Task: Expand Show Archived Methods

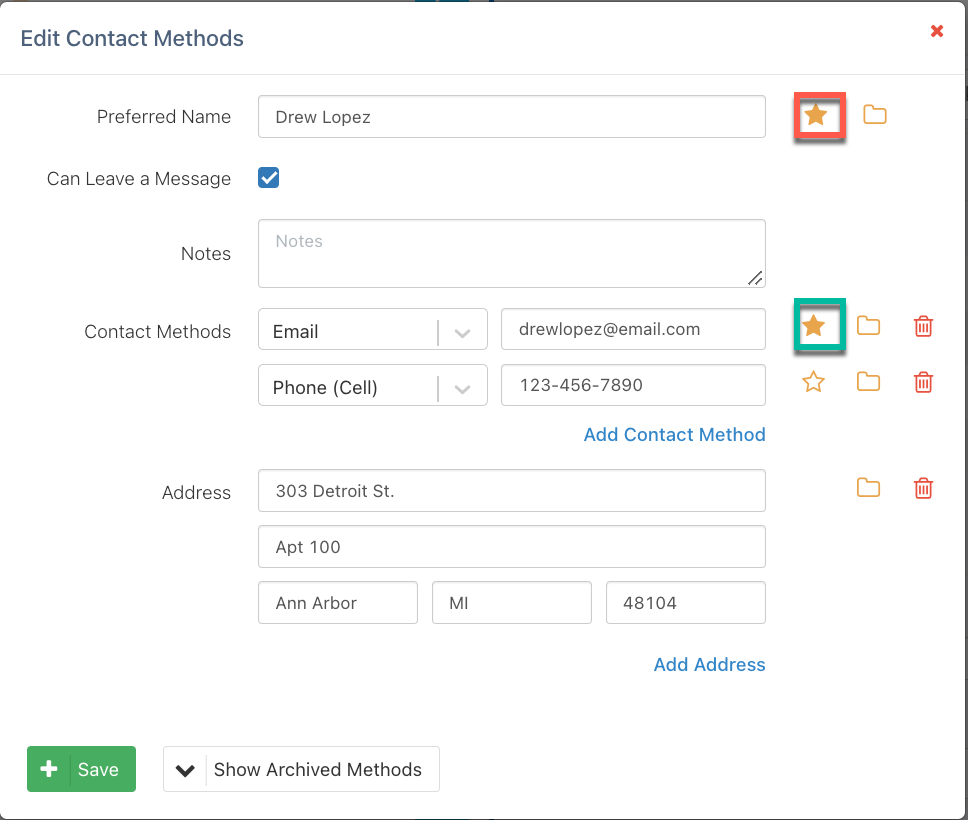Action: (x=301, y=769)
